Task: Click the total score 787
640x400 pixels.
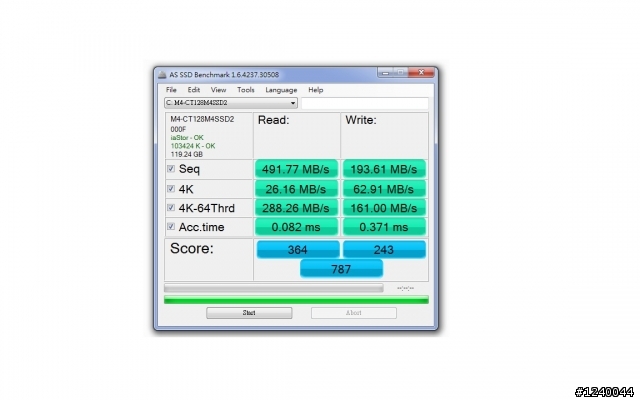Action: pyautogui.click(x=341, y=269)
